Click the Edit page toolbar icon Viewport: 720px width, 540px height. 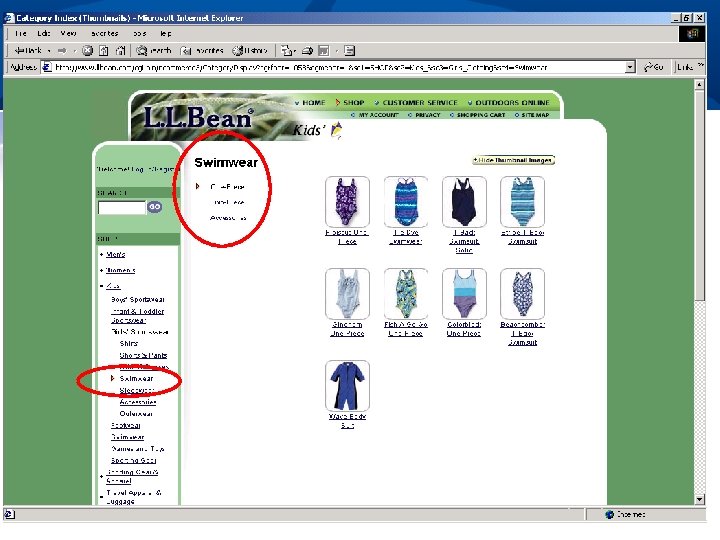(x=324, y=51)
